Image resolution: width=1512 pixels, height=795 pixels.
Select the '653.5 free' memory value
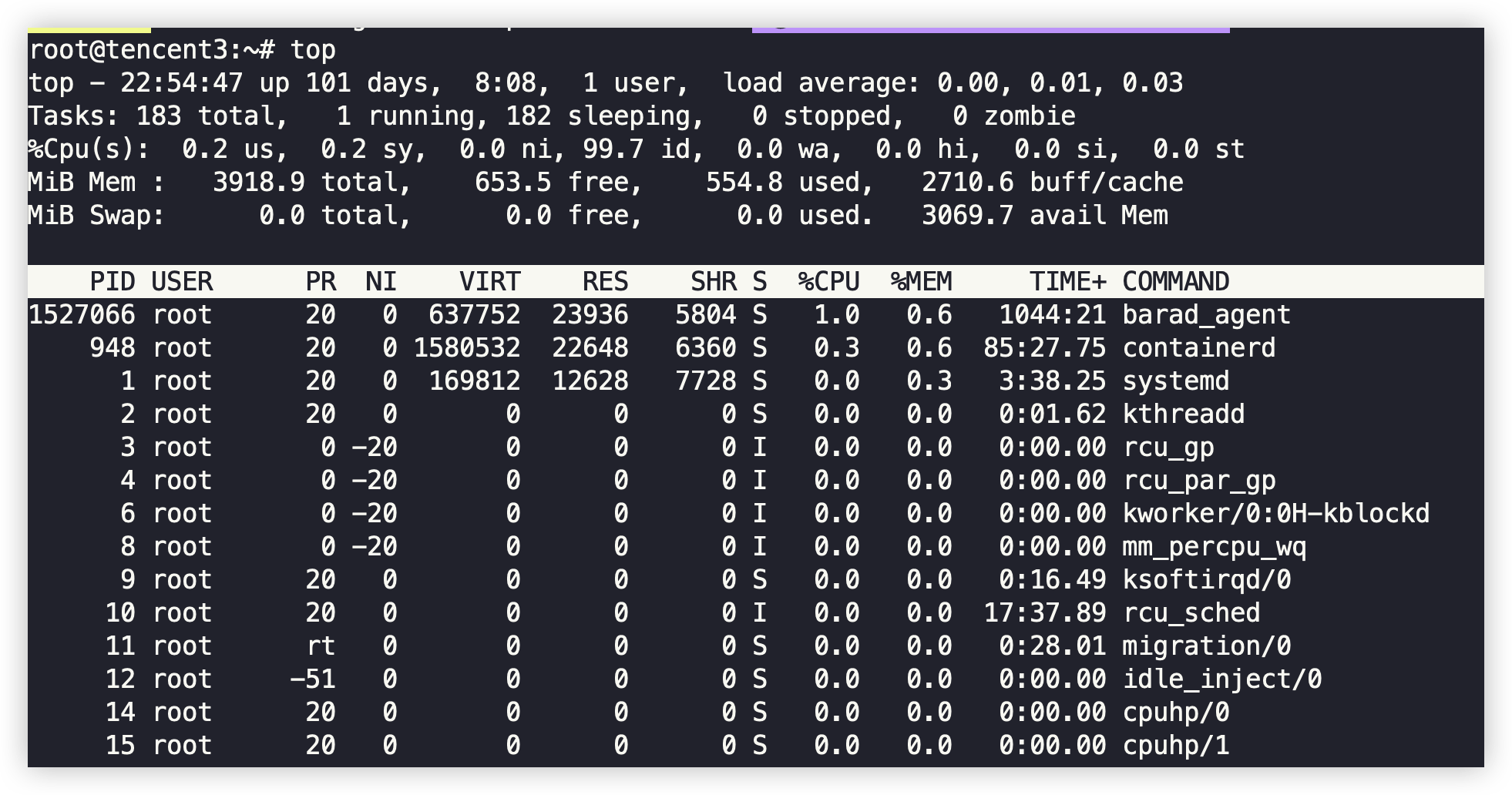552,183
